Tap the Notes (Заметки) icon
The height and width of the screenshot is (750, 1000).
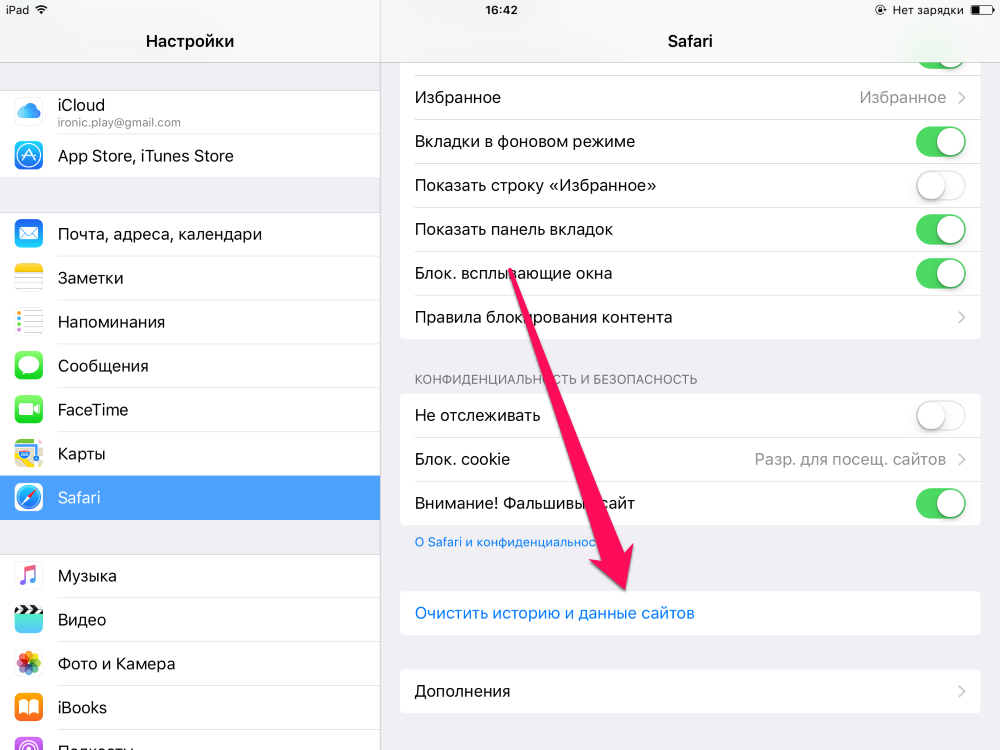click(x=29, y=278)
